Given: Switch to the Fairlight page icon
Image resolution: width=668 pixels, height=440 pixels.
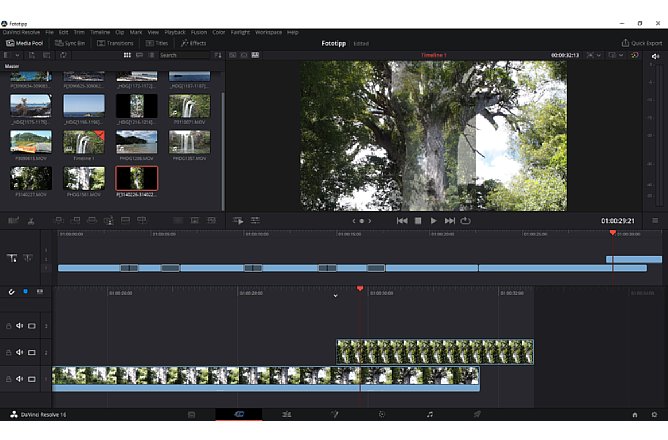Looking at the screenshot, I should [x=429, y=414].
